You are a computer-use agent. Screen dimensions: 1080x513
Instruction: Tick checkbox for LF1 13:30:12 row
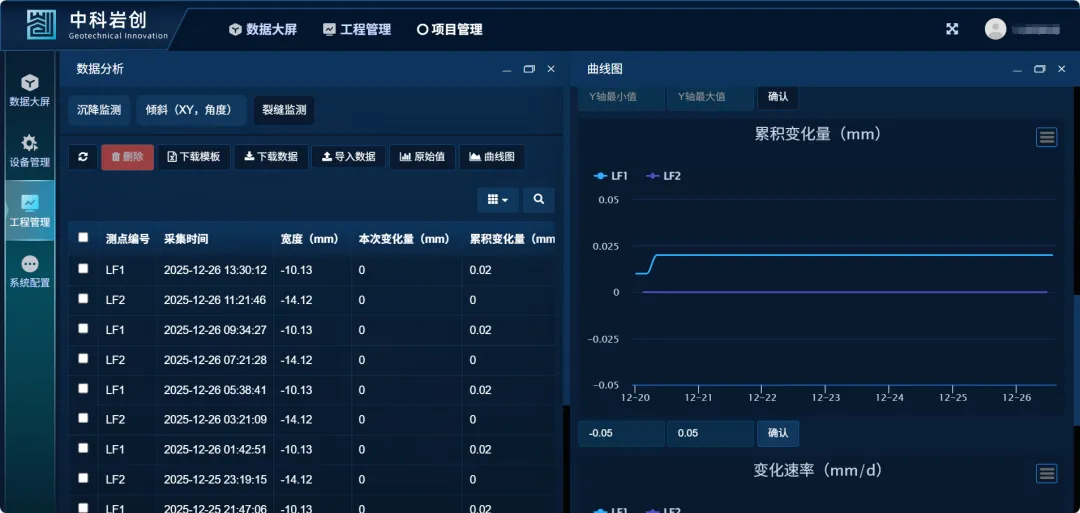[x=83, y=268]
